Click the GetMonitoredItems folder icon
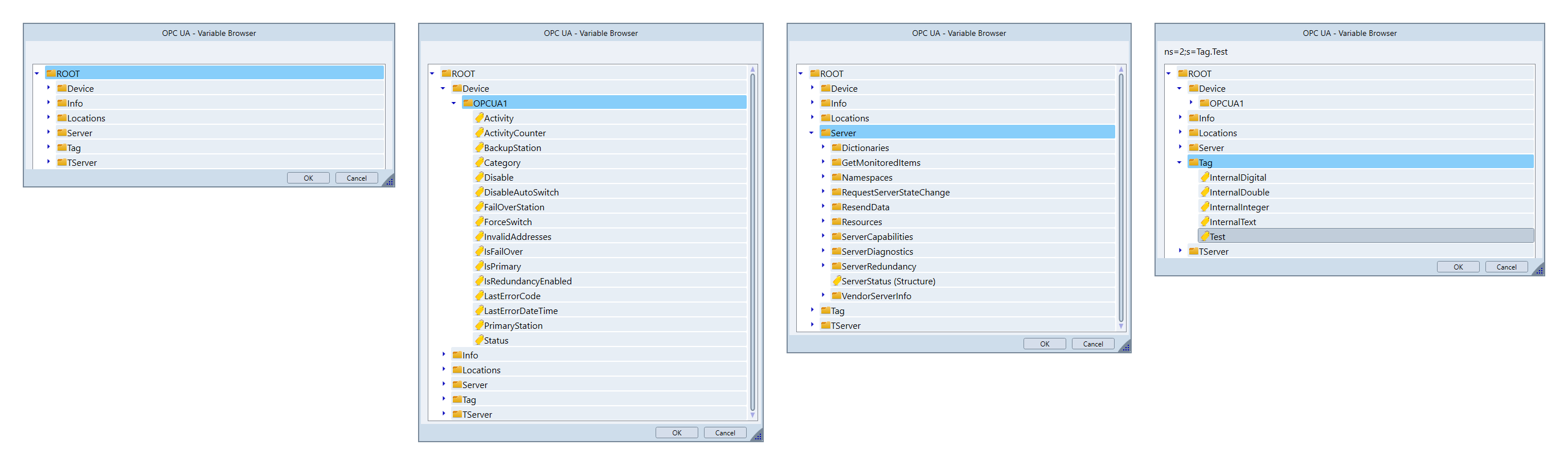The image size is (1568, 465). (x=836, y=162)
